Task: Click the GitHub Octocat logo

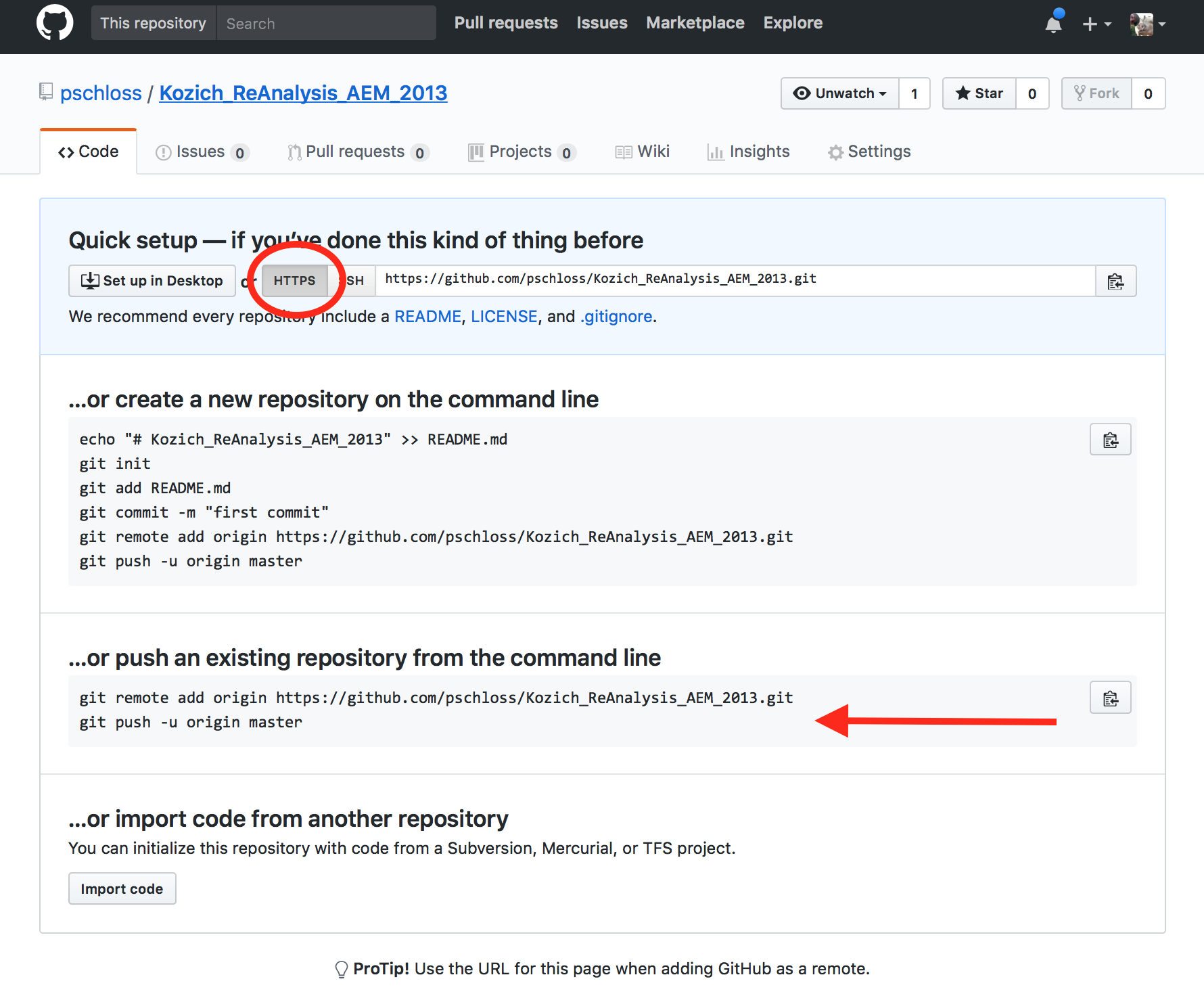Action: tap(55, 23)
